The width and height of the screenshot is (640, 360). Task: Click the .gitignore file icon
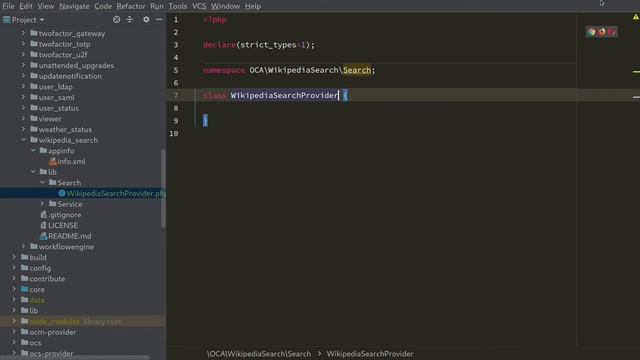click(x=44, y=214)
